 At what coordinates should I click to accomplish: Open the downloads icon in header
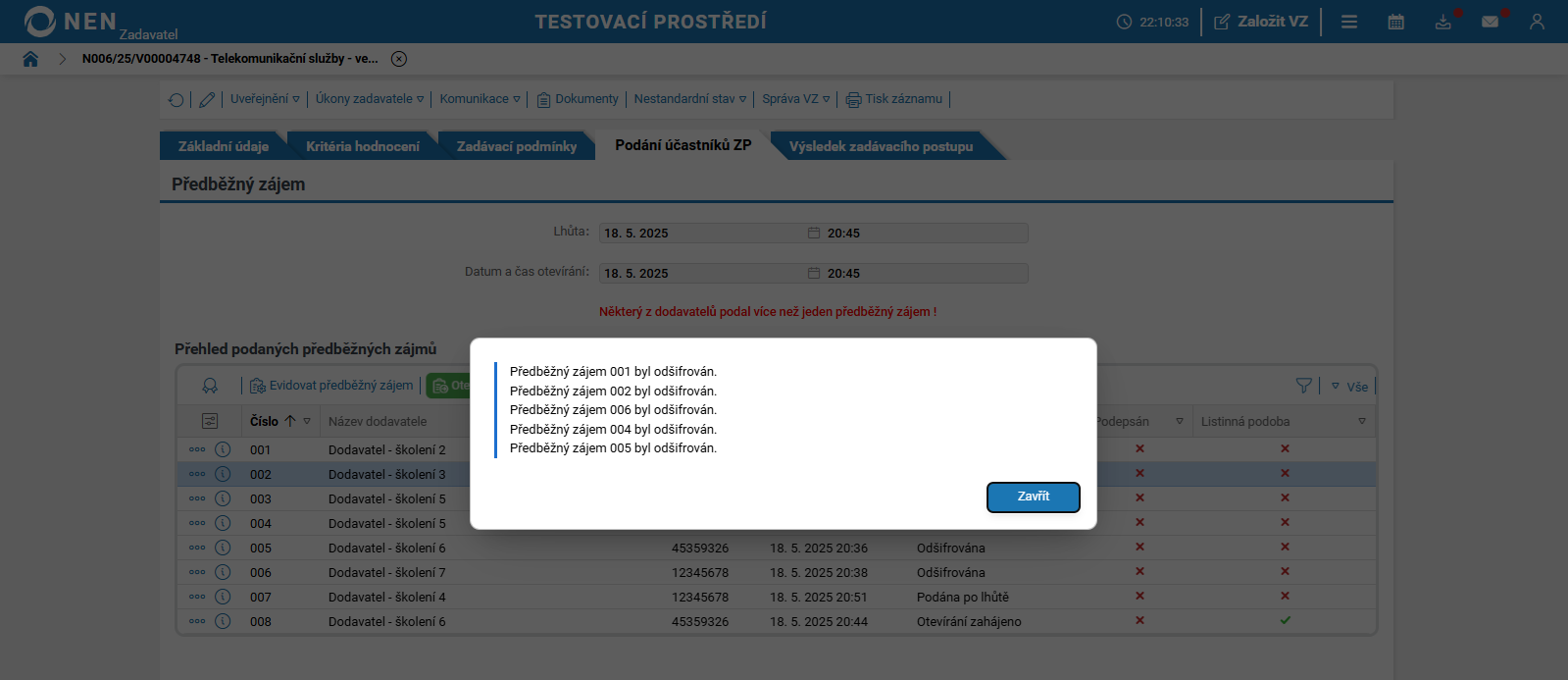point(1443,22)
